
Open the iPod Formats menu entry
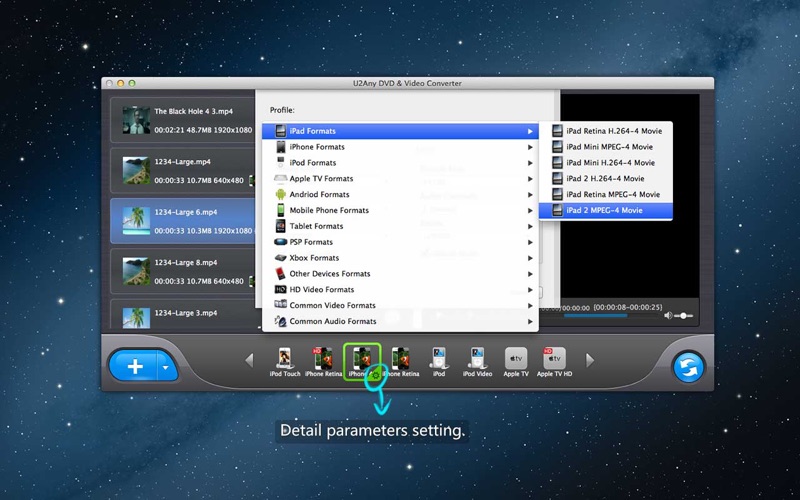(x=400, y=163)
